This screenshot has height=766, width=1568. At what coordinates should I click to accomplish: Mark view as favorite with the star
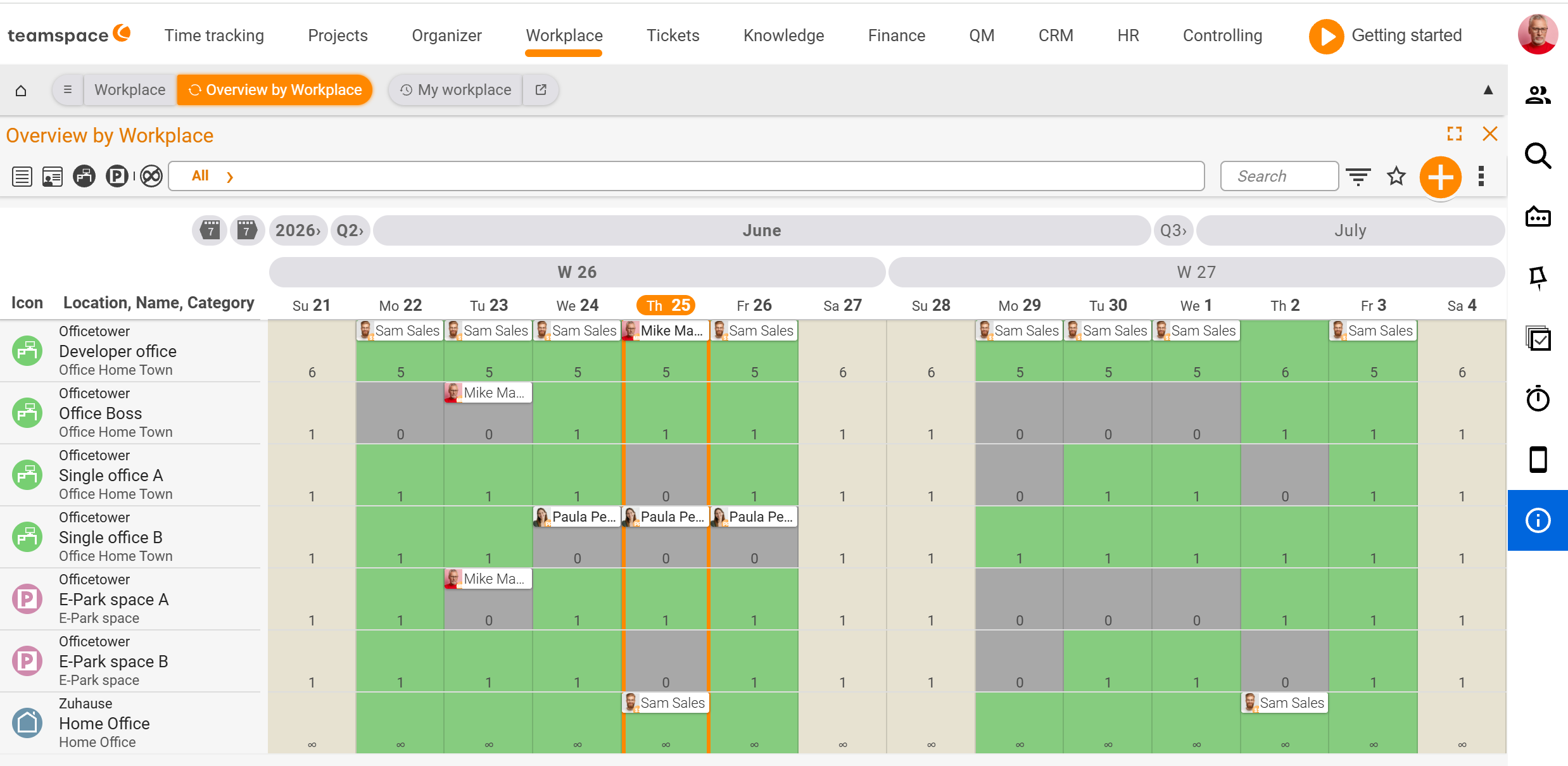click(x=1396, y=176)
